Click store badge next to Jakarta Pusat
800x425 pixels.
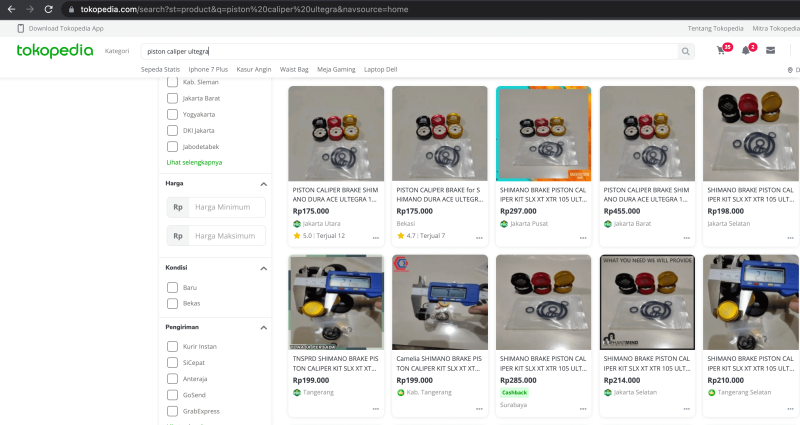click(504, 223)
